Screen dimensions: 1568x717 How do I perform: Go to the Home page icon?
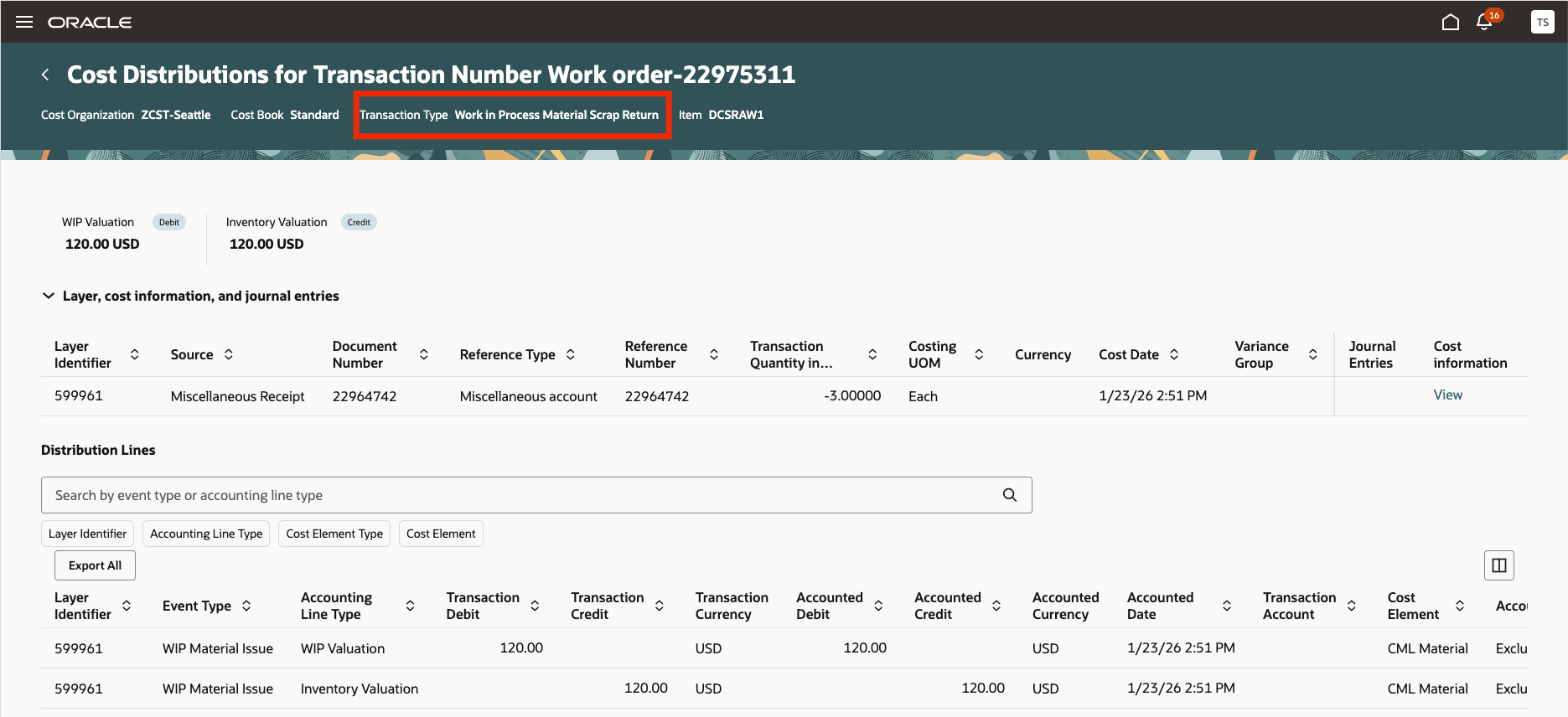click(x=1451, y=23)
